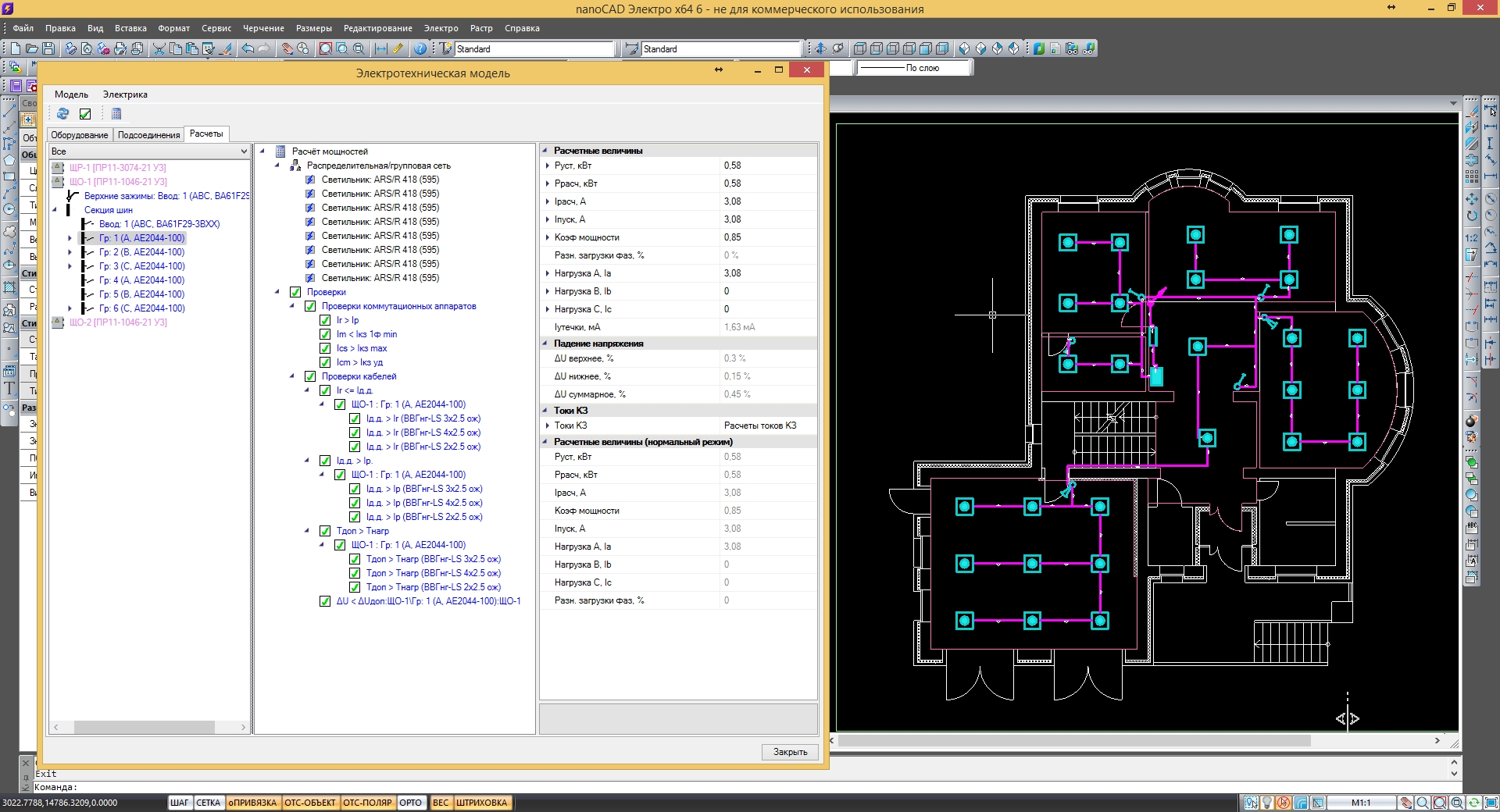Screen dimensions: 1500x812
Task: Open the Модель menu in dialog
Action: [x=71, y=94]
